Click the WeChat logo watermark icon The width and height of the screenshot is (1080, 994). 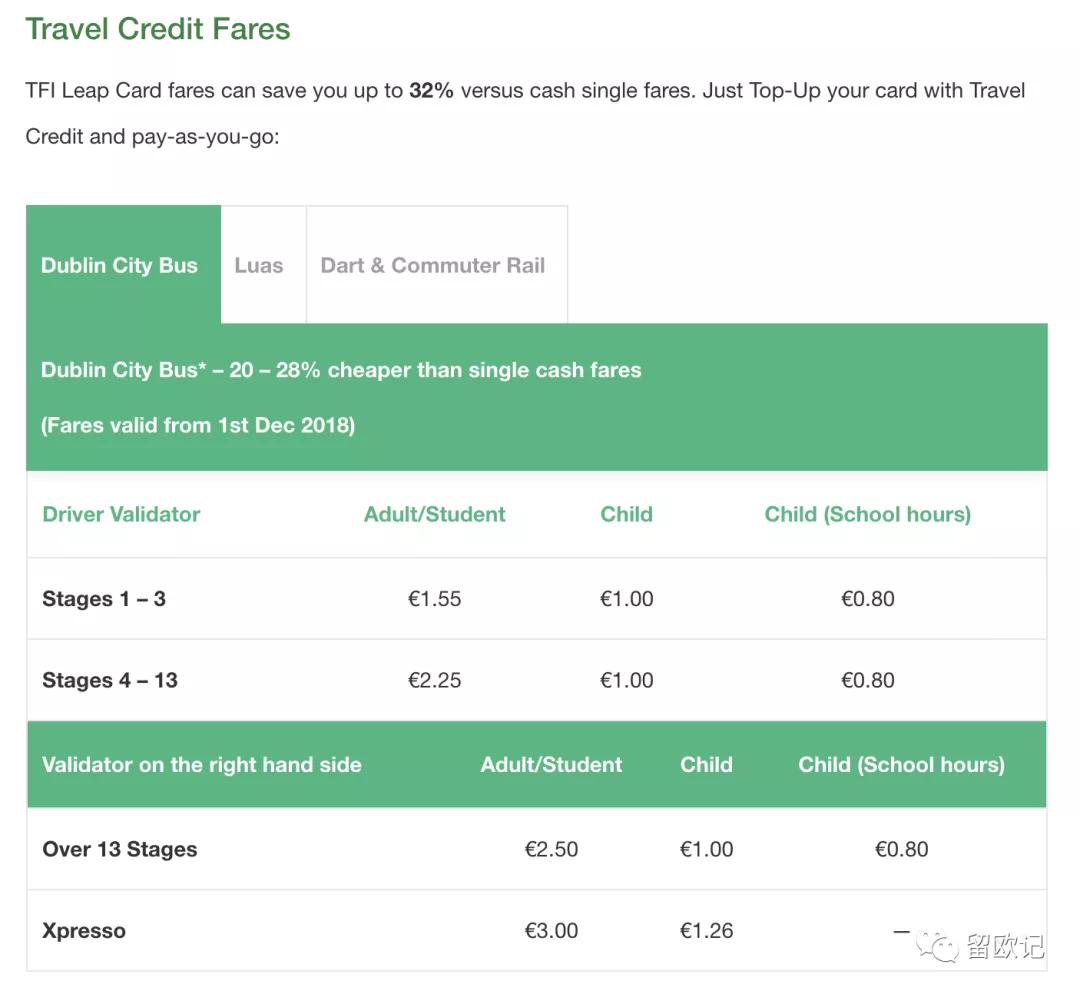pyautogui.click(x=942, y=945)
